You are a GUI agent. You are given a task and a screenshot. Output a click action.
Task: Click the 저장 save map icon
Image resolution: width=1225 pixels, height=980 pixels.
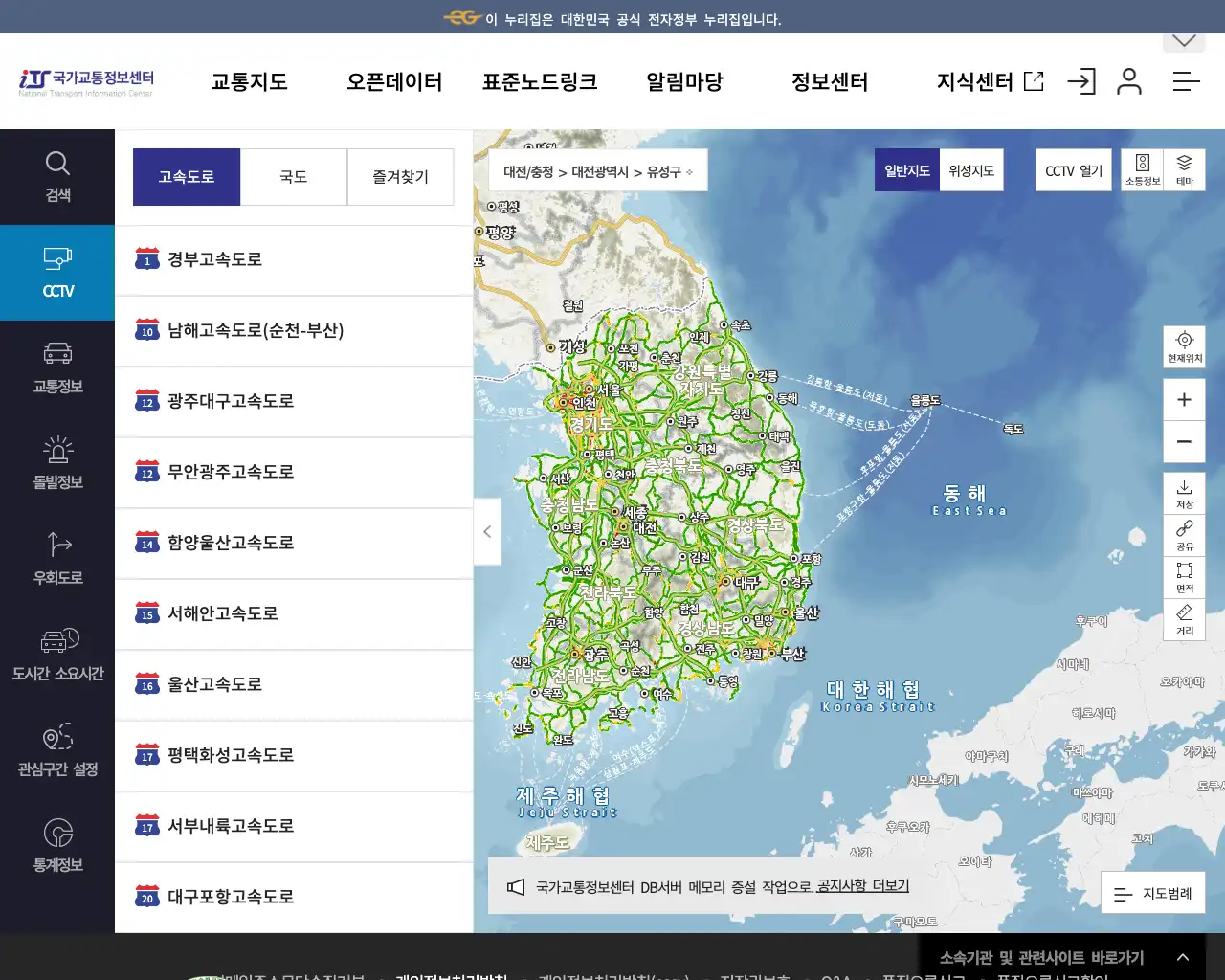[1184, 493]
